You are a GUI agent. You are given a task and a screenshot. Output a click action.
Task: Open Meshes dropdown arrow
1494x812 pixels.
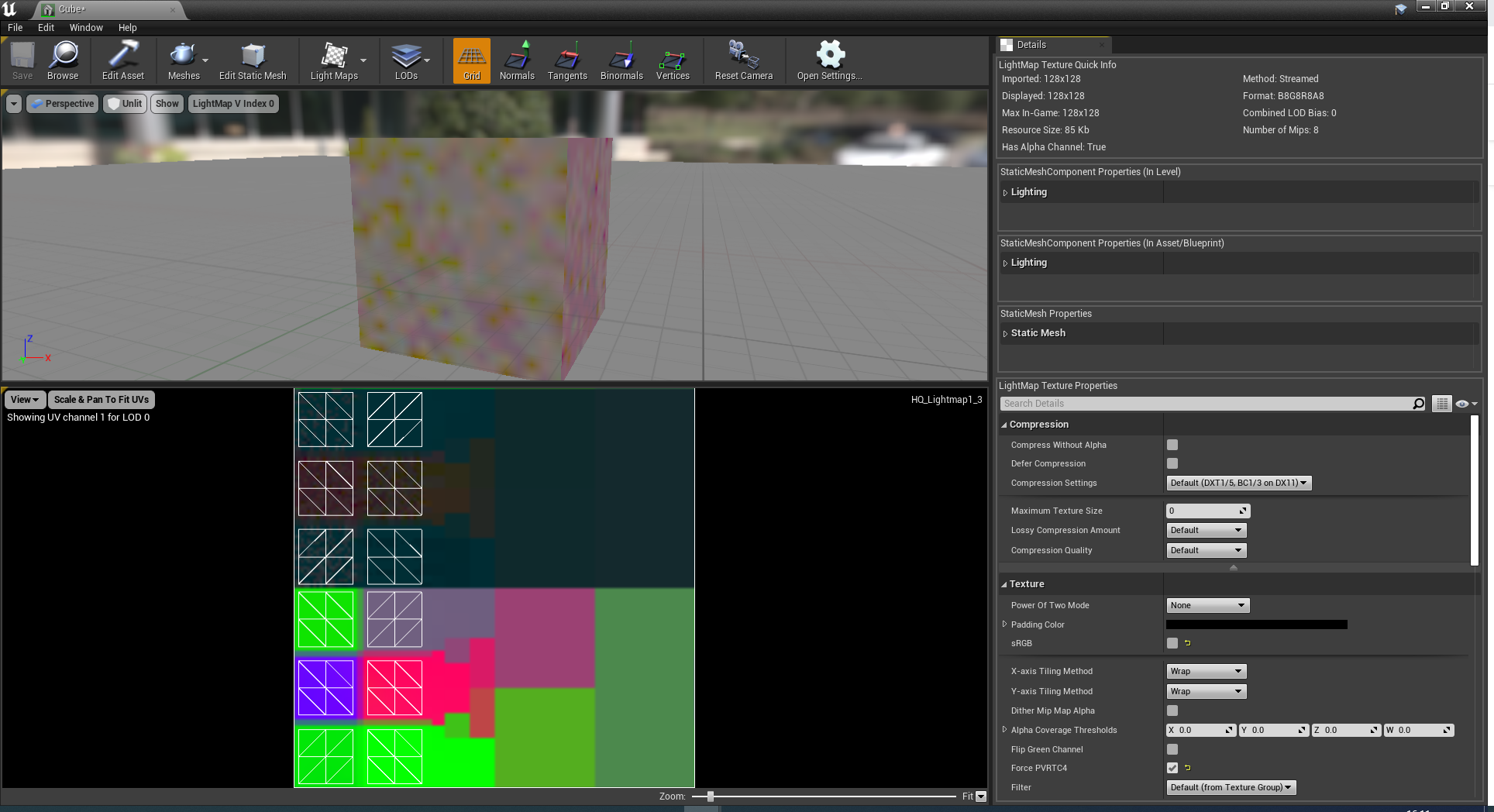(x=205, y=60)
